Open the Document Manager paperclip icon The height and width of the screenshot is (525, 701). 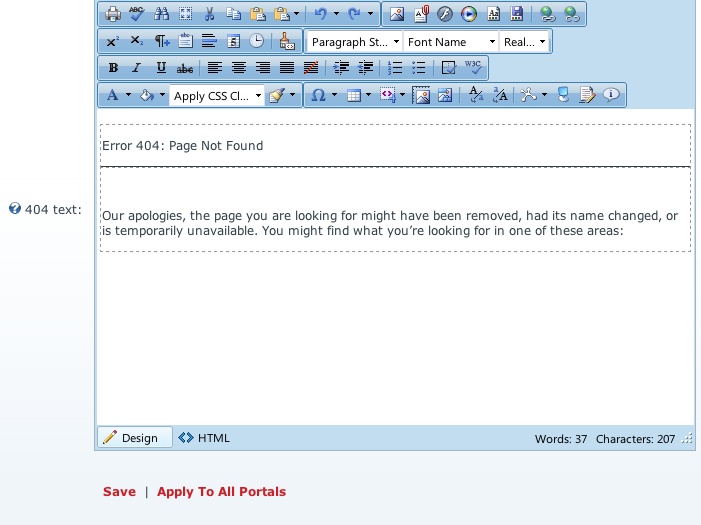[421, 14]
